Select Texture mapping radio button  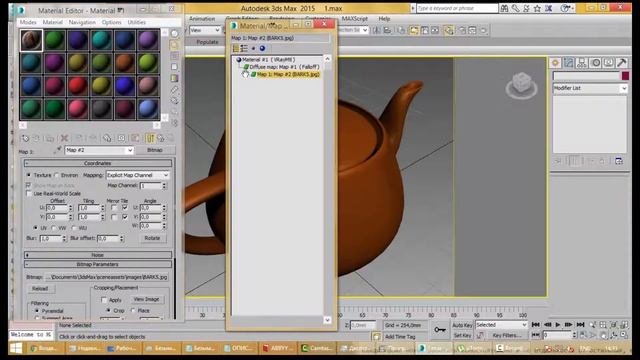coord(29,175)
